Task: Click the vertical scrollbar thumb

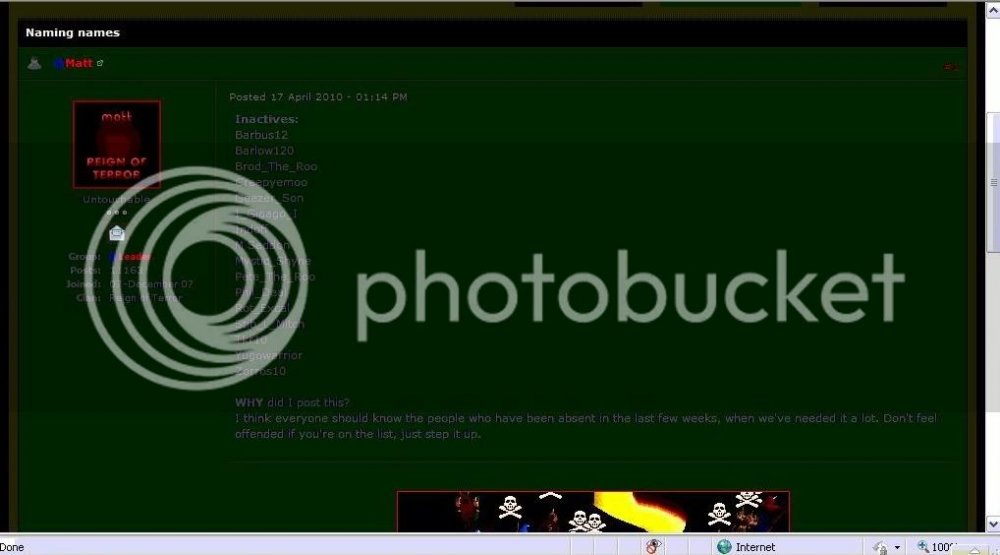Action: coord(993,182)
